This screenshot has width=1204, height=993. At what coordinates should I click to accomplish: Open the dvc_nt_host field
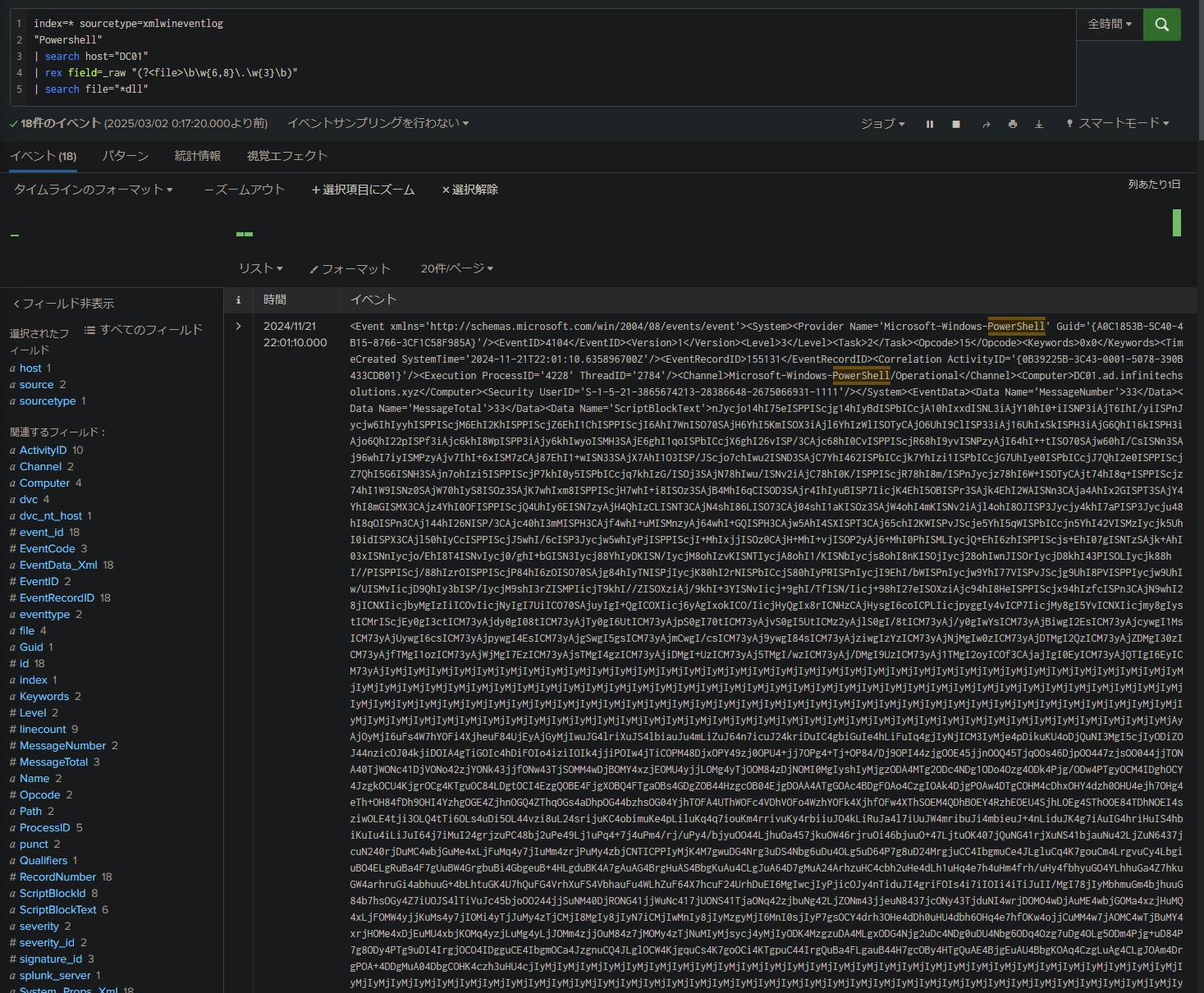51,516
